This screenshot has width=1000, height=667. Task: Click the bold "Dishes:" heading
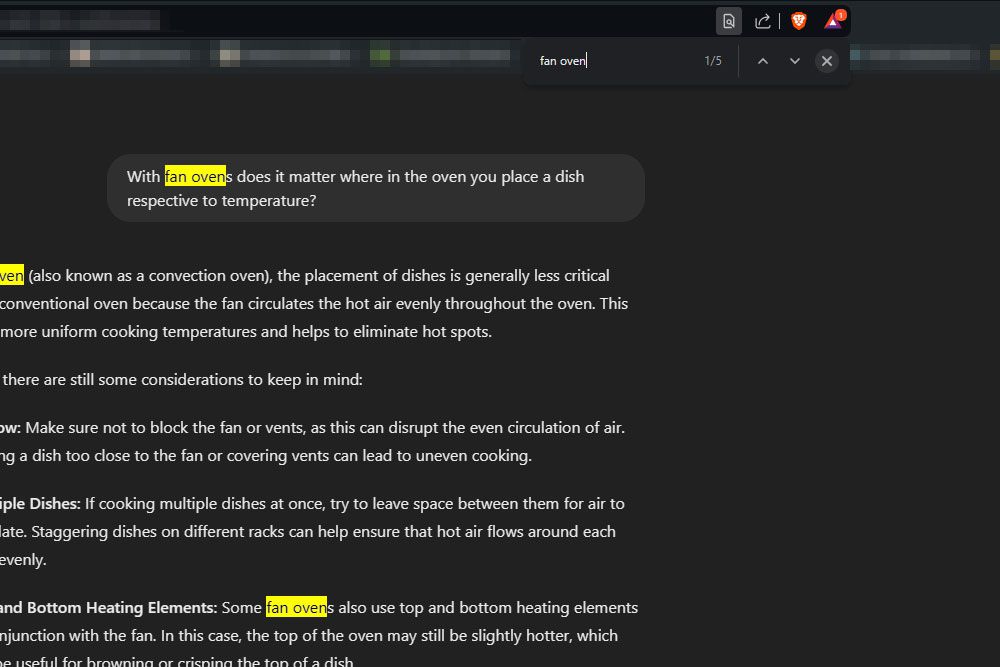point(40,504)
